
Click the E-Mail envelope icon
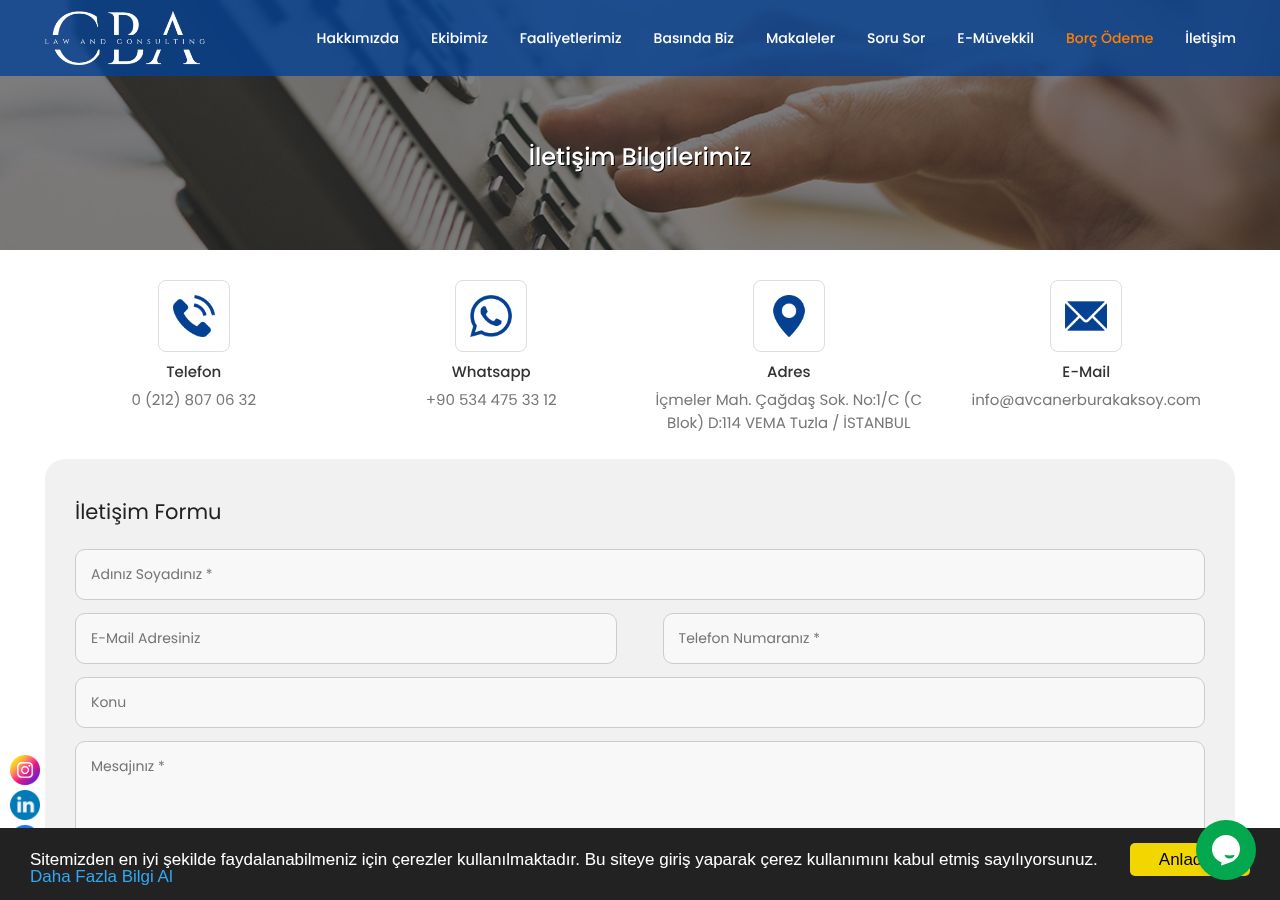click(x=1086, y=316)
